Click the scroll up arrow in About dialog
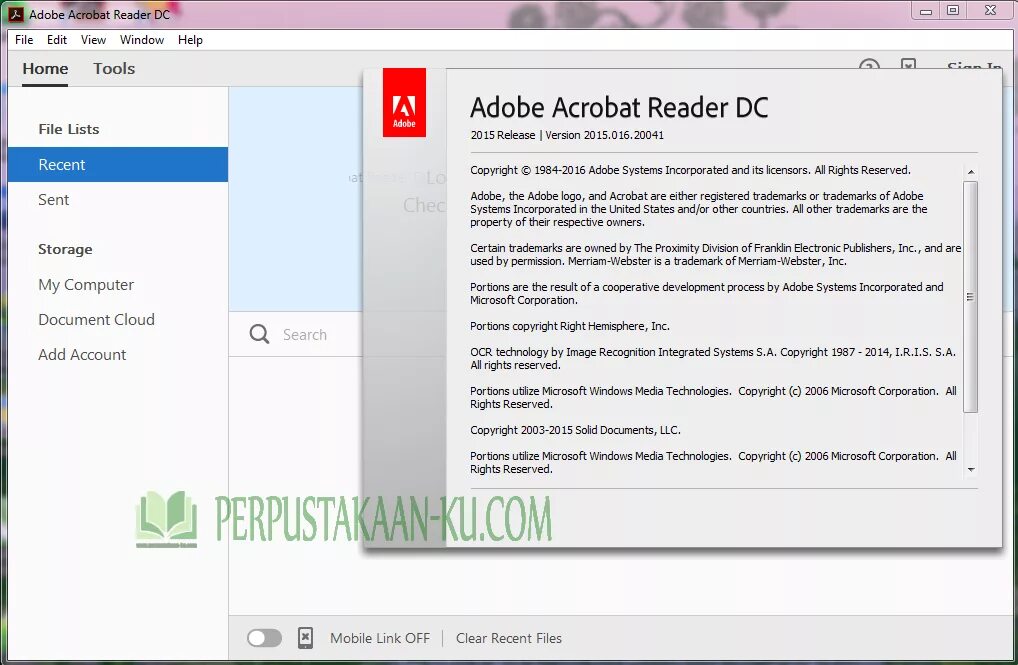This screenshot has height=665, width=1018. click(x=971, y=172)
